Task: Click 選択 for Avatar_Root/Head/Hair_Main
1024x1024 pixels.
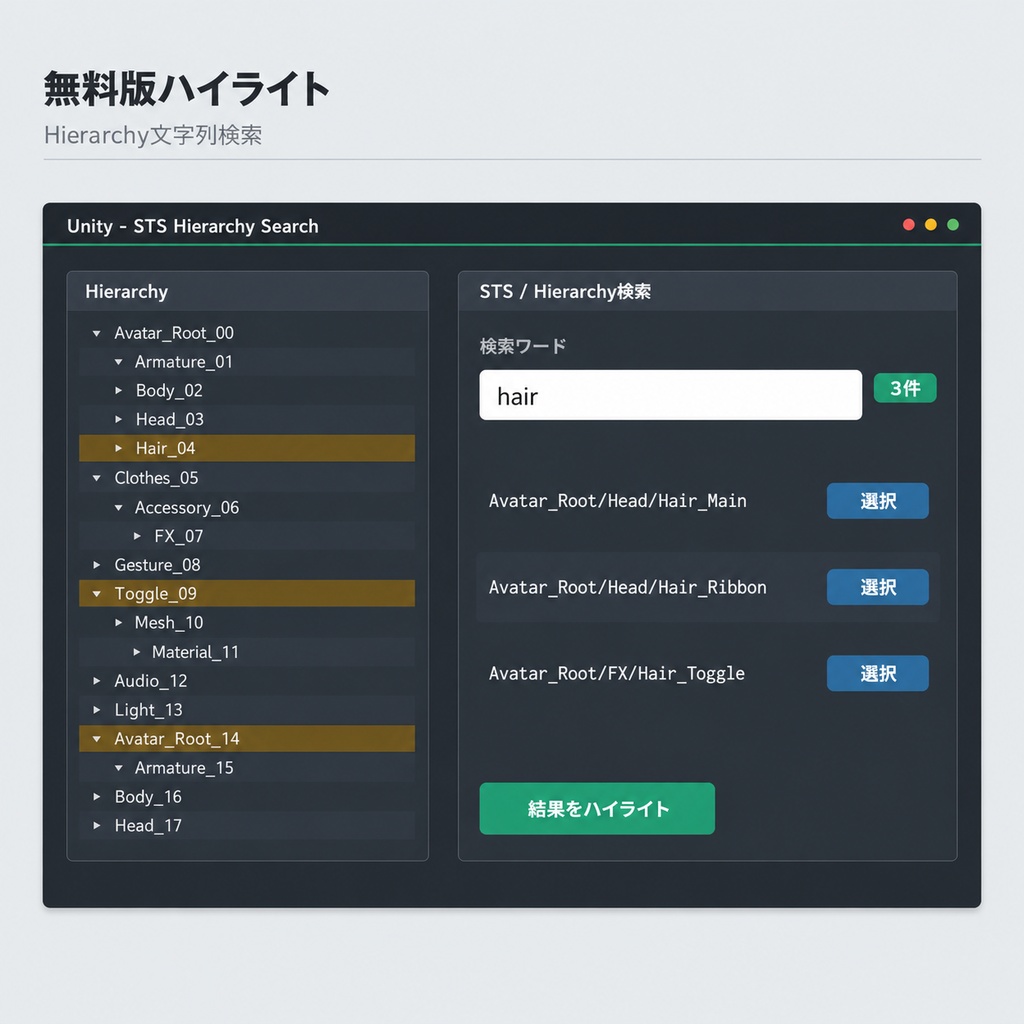Action: click(878, 501)
